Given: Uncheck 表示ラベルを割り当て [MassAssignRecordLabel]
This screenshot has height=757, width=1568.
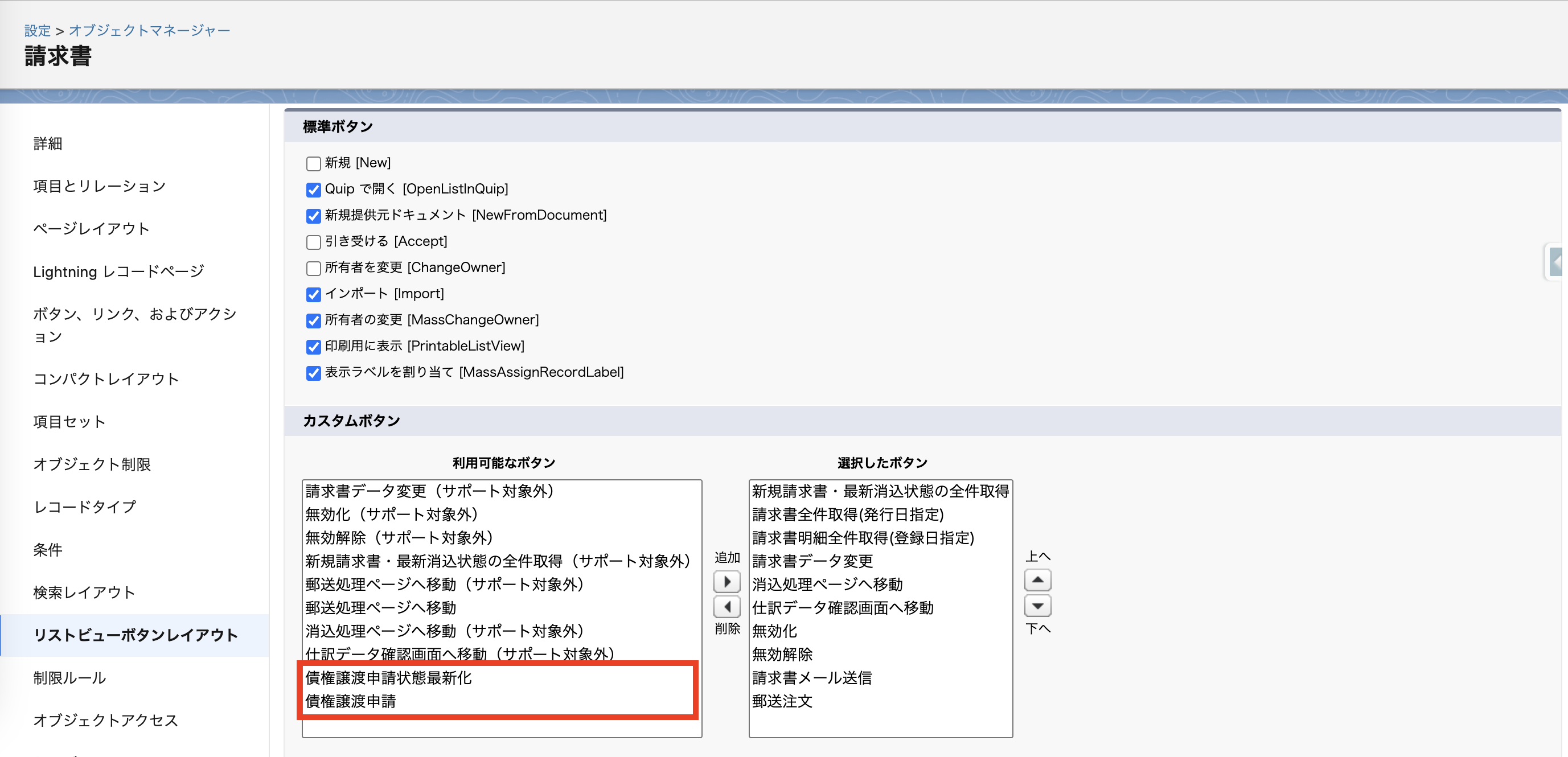Looking at the screenshot, I should [313, 373].
